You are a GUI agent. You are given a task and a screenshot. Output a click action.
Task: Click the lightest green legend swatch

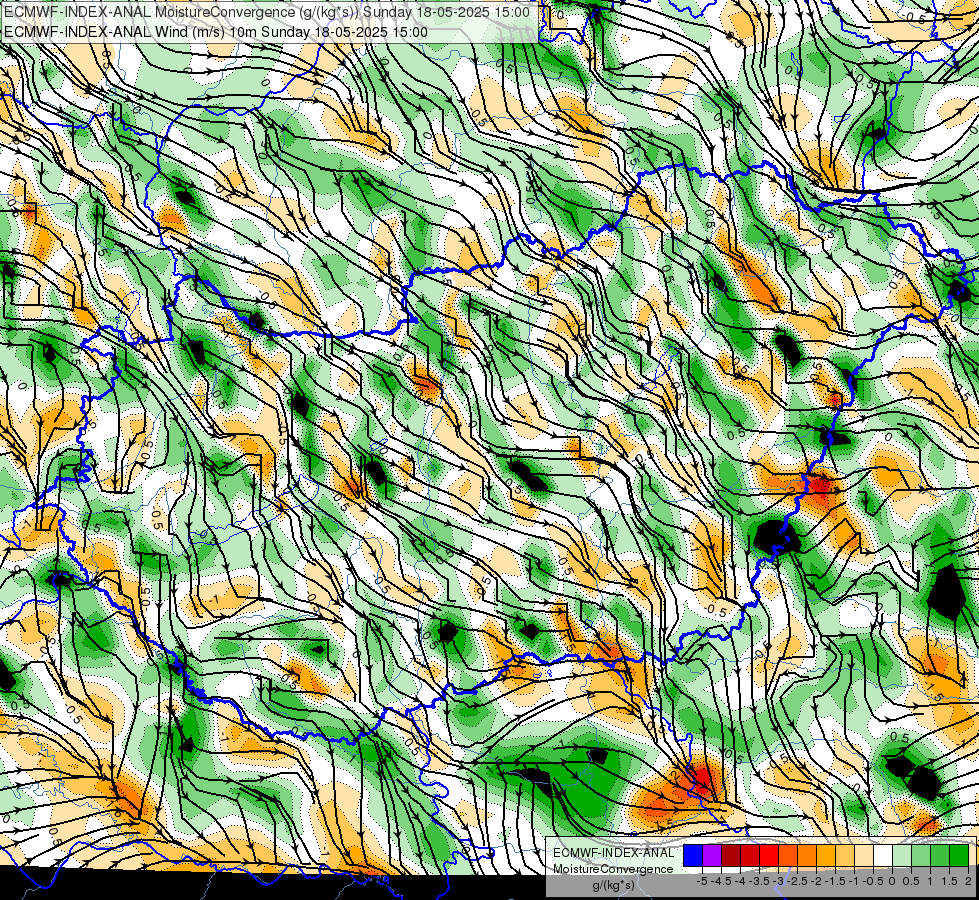(x=902, y=855)
